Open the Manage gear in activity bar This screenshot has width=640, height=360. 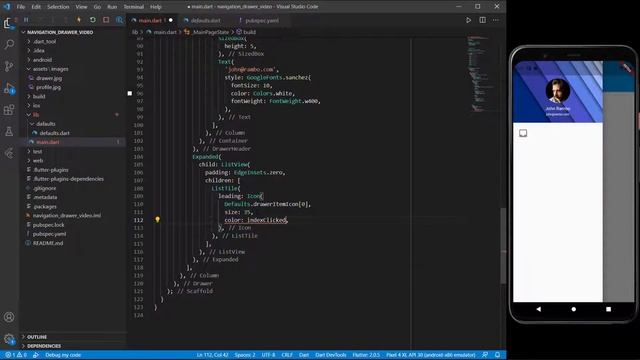pyautogui.click(x=9, y=339)
